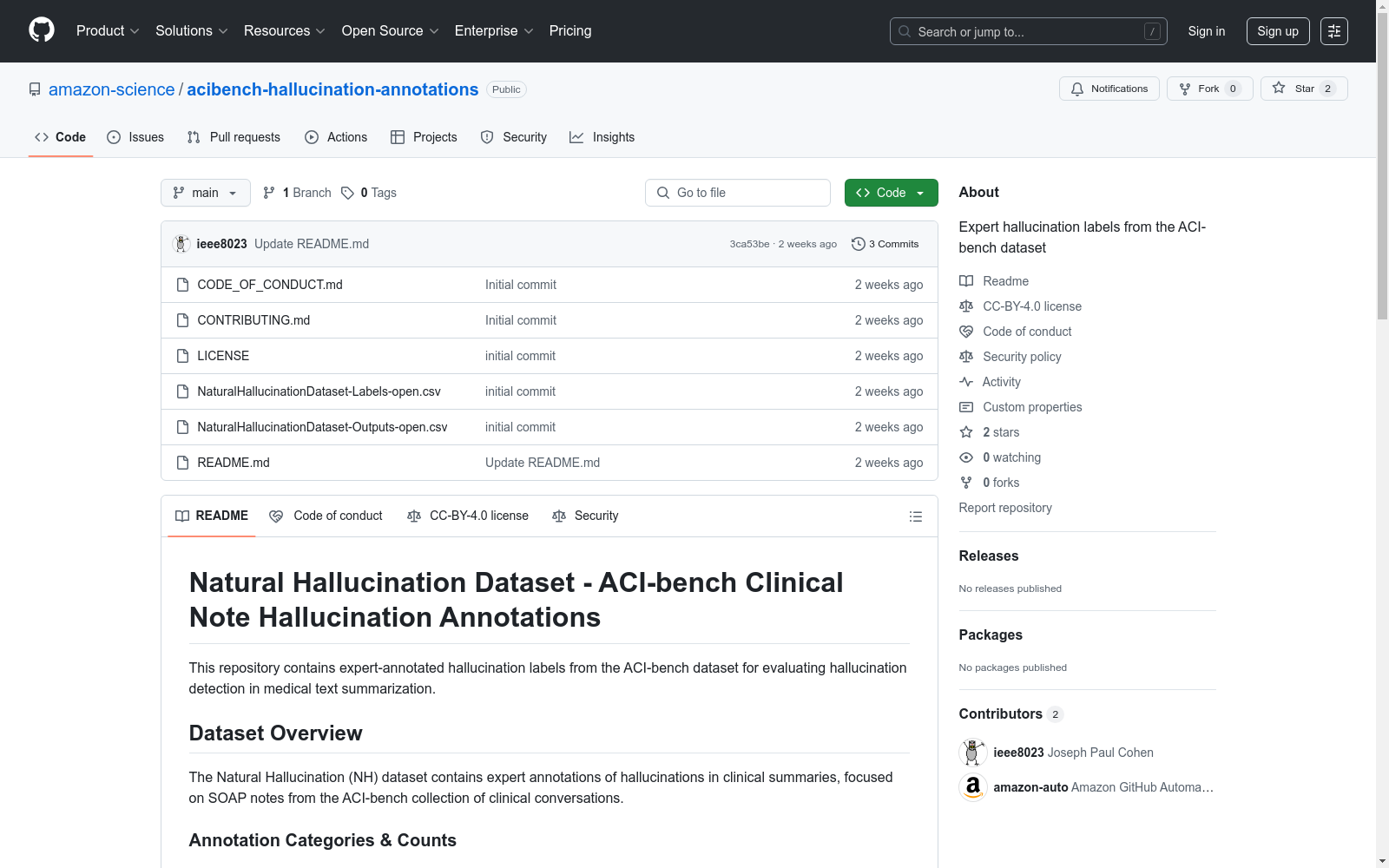Switch to the Pull requests tab
This screenshot has height=868, width=1389.
[234, 137]
